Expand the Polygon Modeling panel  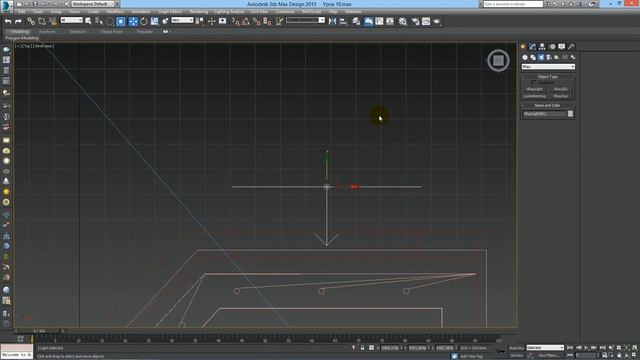tap(22, 38)
